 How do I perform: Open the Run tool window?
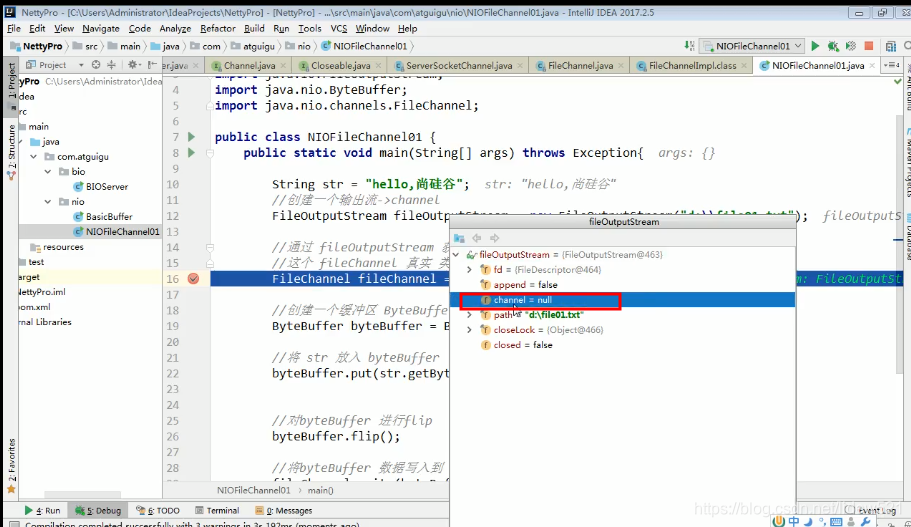tap(42, 511)
